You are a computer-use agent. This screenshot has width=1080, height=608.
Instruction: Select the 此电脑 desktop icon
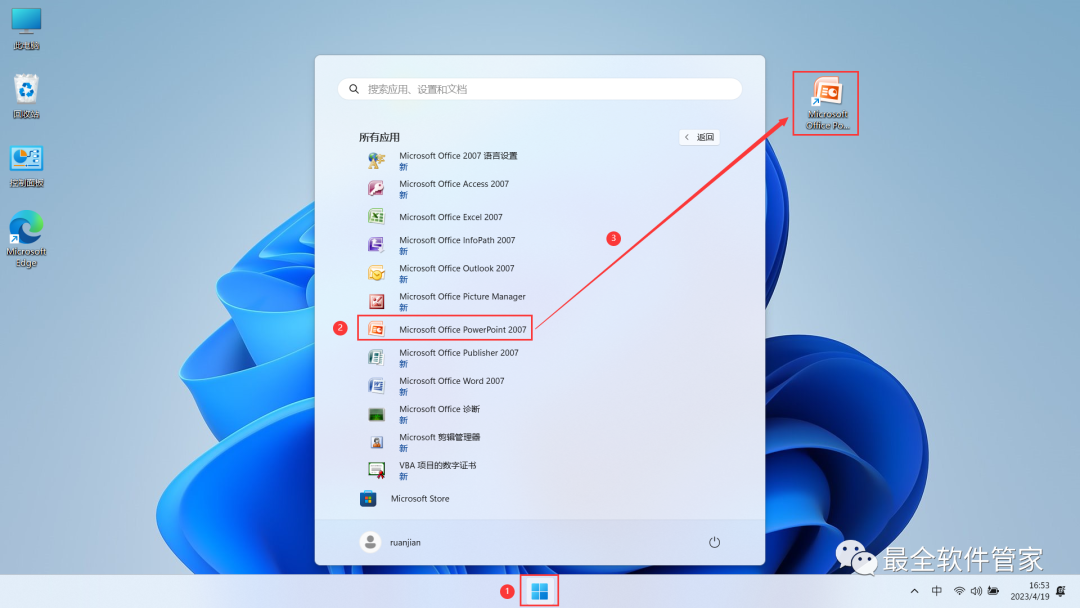[26, 29]
